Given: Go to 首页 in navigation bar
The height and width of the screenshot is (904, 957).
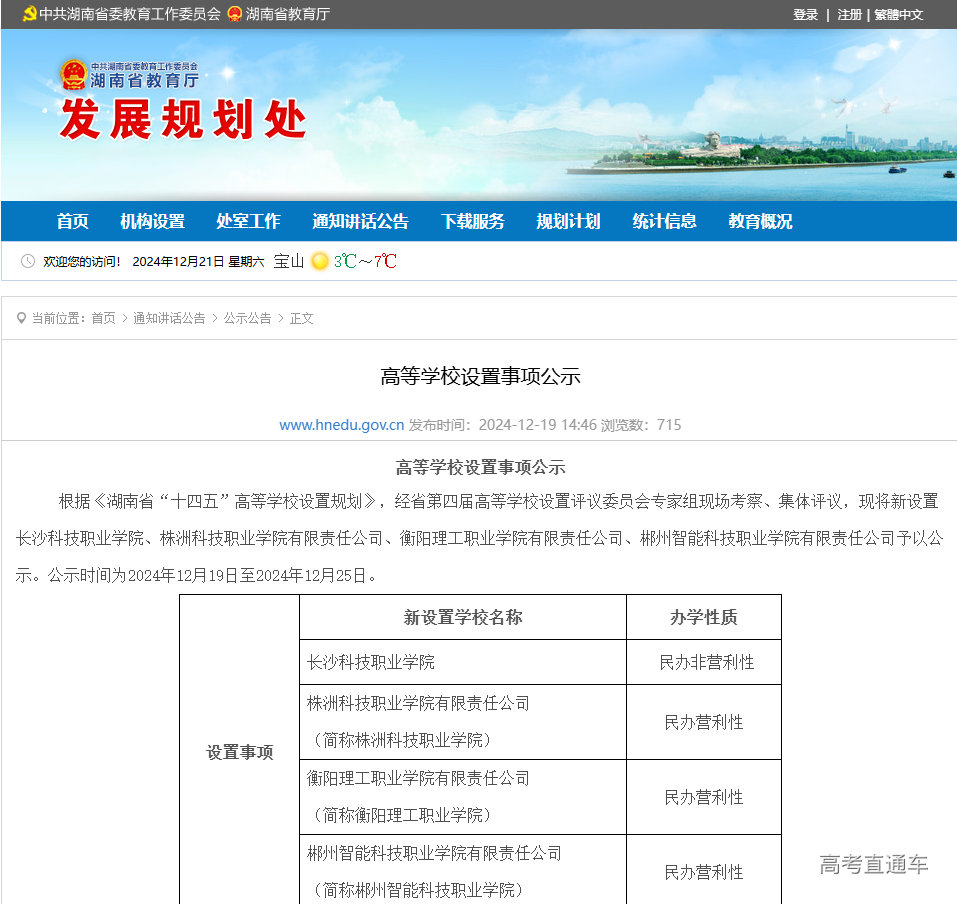Looking at the screenshot, I should (x=72, y=221).
